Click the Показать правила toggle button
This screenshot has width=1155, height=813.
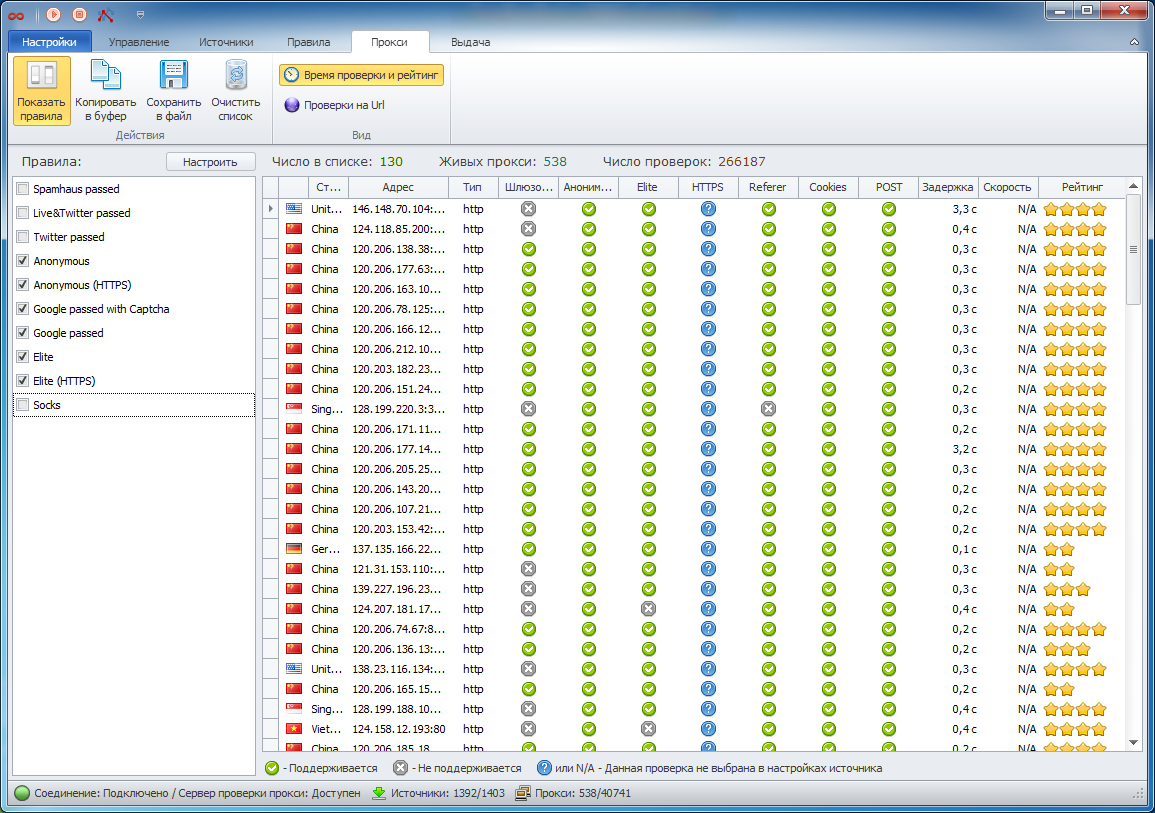(42, 90)
